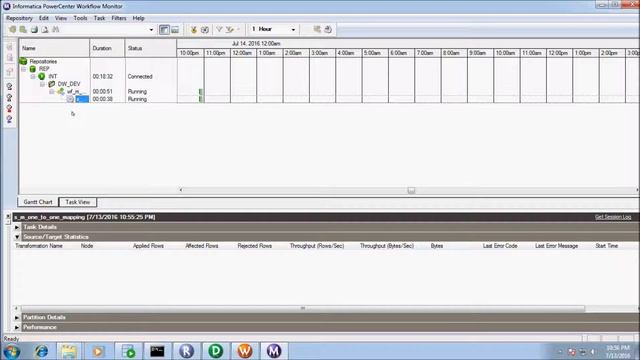Click the green session bar in Gantt chart
This screenshot has height=360, width=640.
(x=200, y=99)
